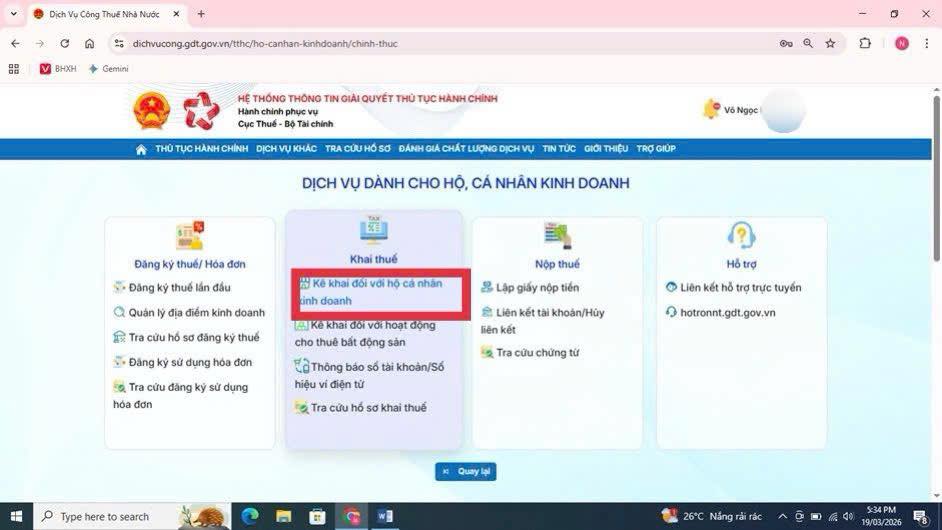Open Thông báo số tài khoản/Số hiệu ví link
Viewport: 942px width, 530px height.
(x=369, y=375)
